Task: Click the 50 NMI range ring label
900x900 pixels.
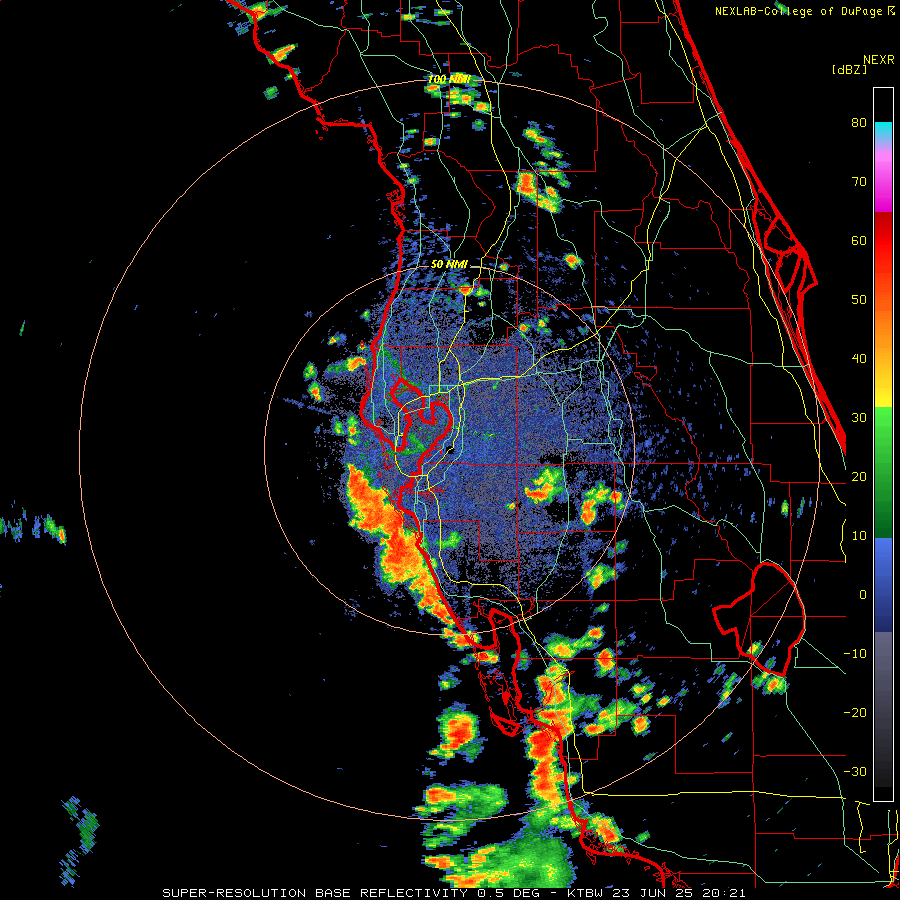Action: coord(449,264)
